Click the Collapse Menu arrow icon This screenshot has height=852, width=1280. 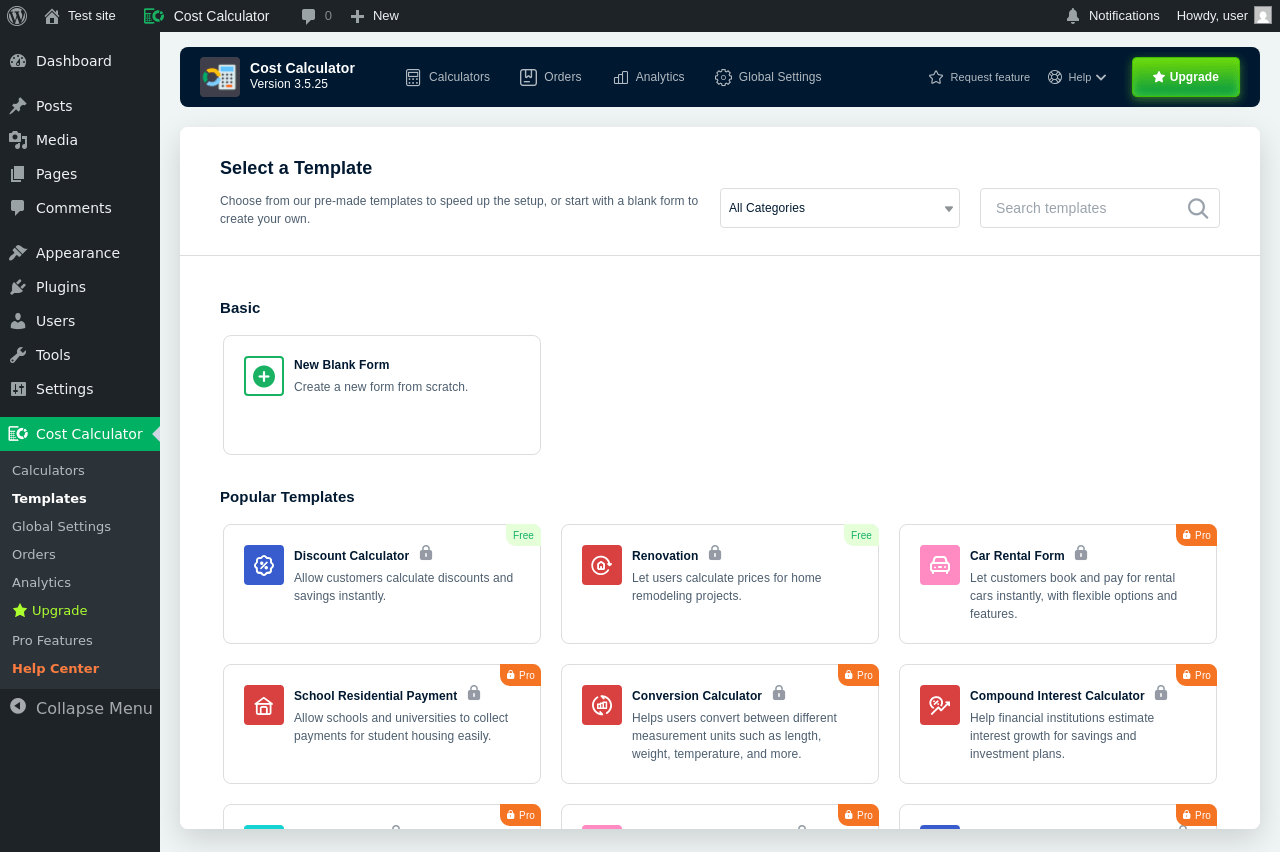coord(18,706)
